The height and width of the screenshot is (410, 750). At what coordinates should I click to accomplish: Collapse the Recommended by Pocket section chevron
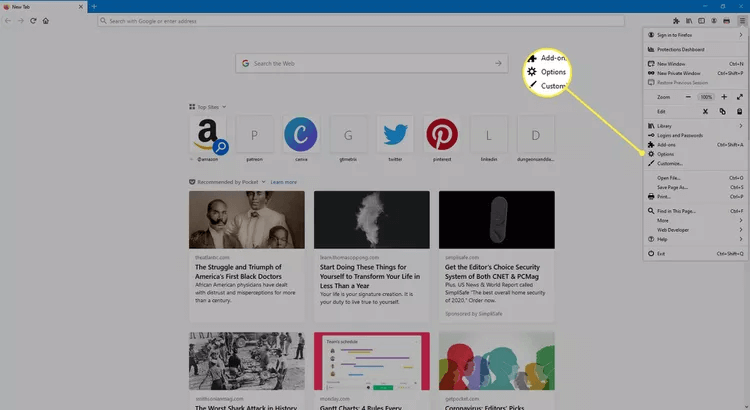263,182
